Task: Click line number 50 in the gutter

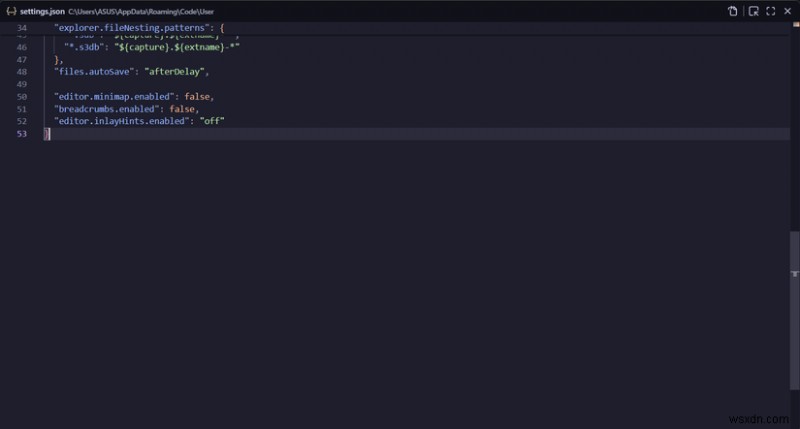Action: (x=21, y=96)
